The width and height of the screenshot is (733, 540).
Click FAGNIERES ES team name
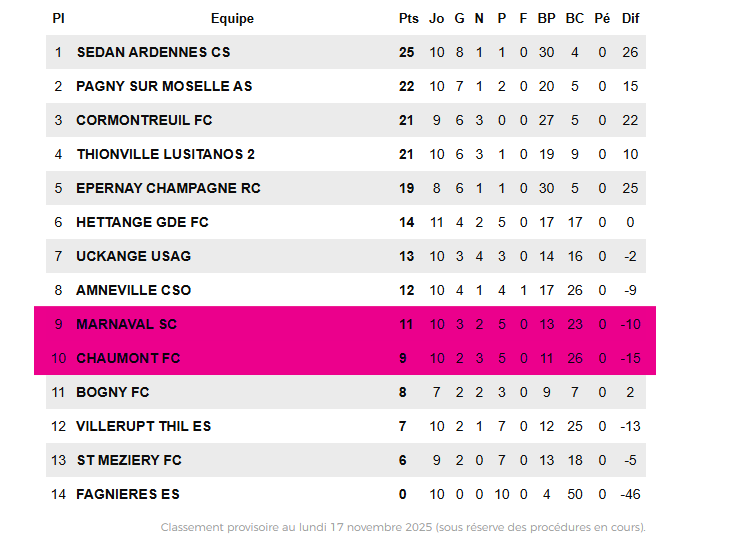tap(128, 494)
